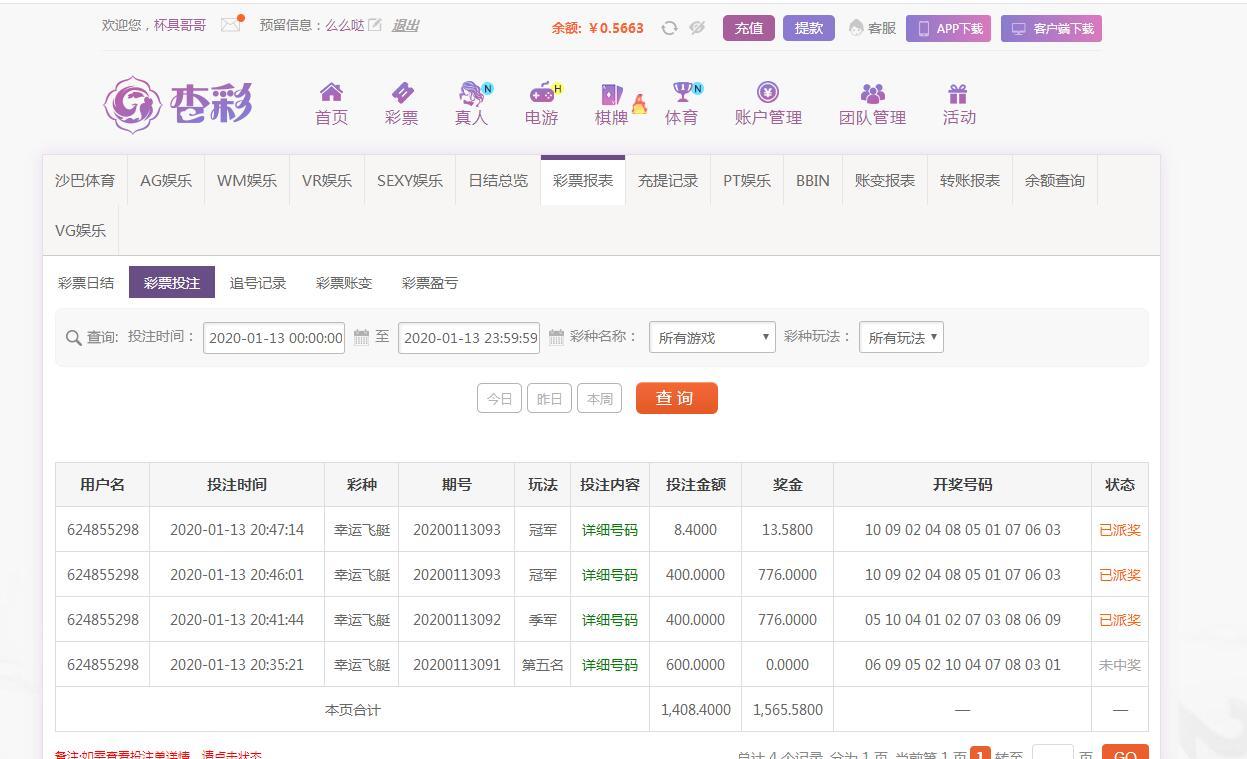Image resolution: width=1247 pixels, height=759 pixels.
Task: Click the start time input field
Action: [x=274, y=338]
